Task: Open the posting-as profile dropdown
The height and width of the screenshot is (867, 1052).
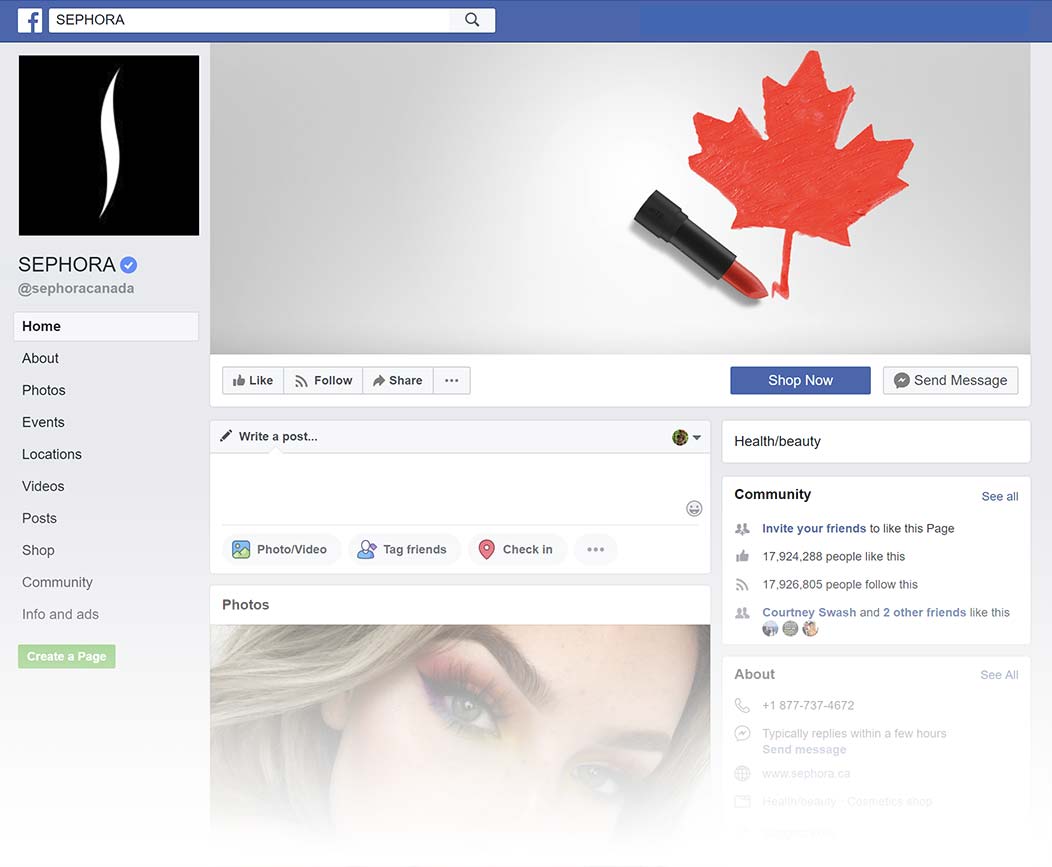Action: pyautogui.click(x=686, y=438)
